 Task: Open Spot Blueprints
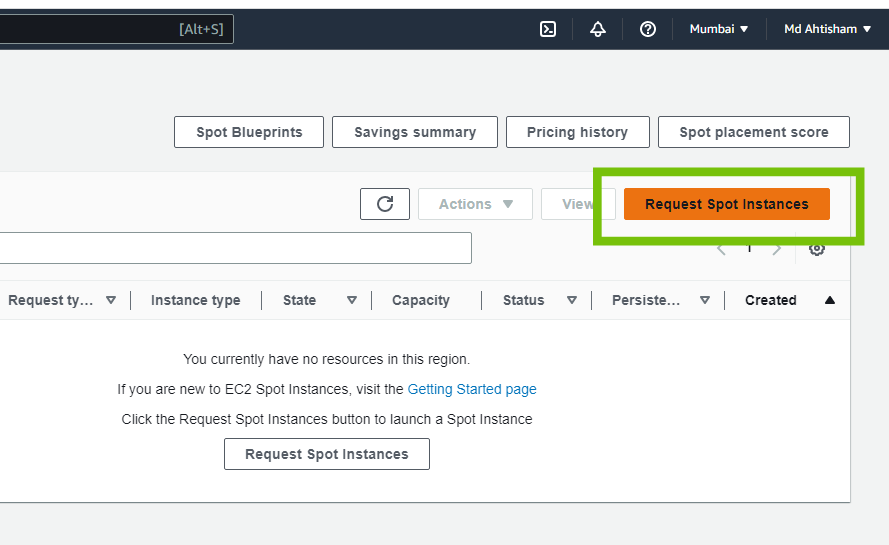click(x=249, y=132)
